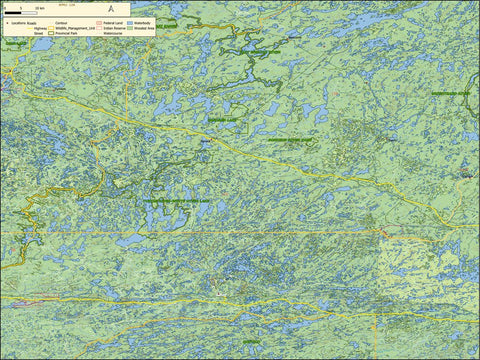
Task: Click the 'Street' legend label
Action: pos(38,33)
